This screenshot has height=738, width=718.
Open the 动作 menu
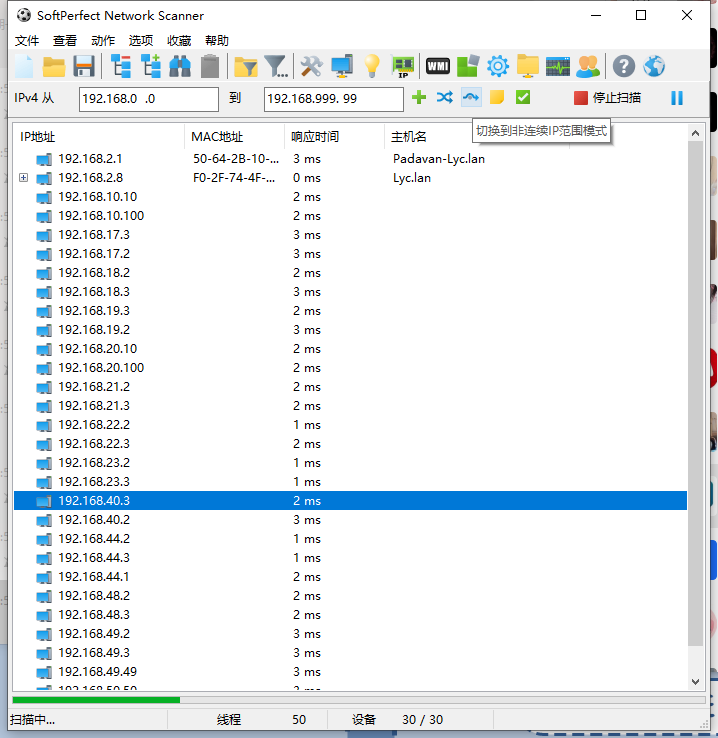tap(103, 40)
